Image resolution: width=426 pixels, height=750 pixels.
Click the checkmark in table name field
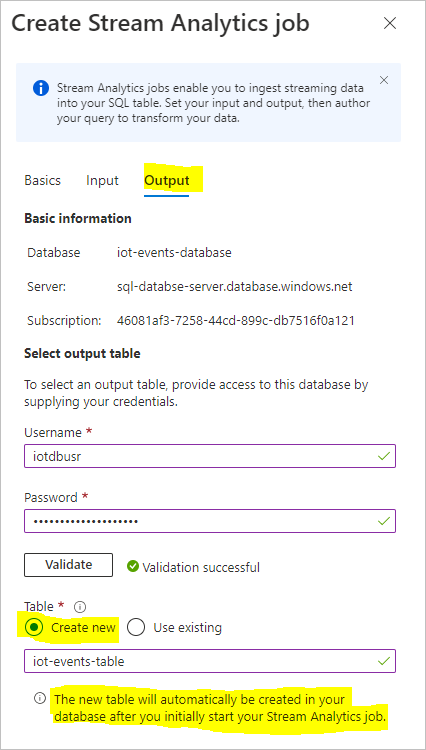(x=383, y=661)
